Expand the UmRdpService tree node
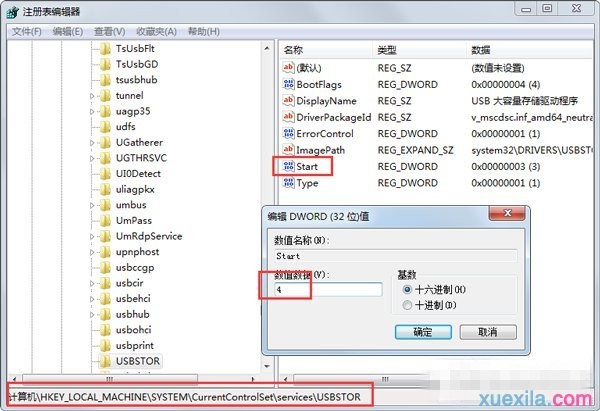 pyautogui.click(x=92, y=236)
